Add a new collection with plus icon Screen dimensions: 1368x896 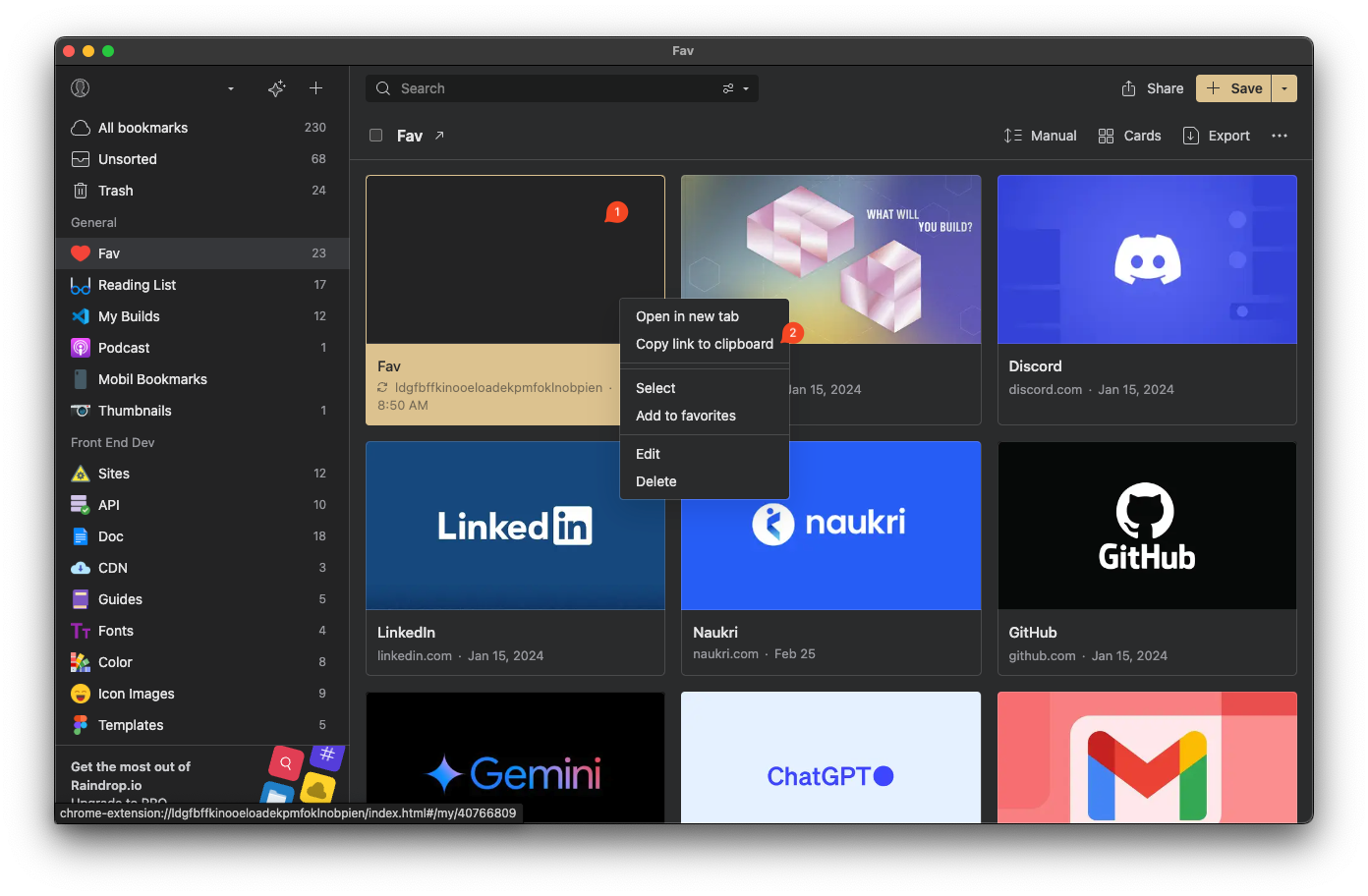click(315, 88)
